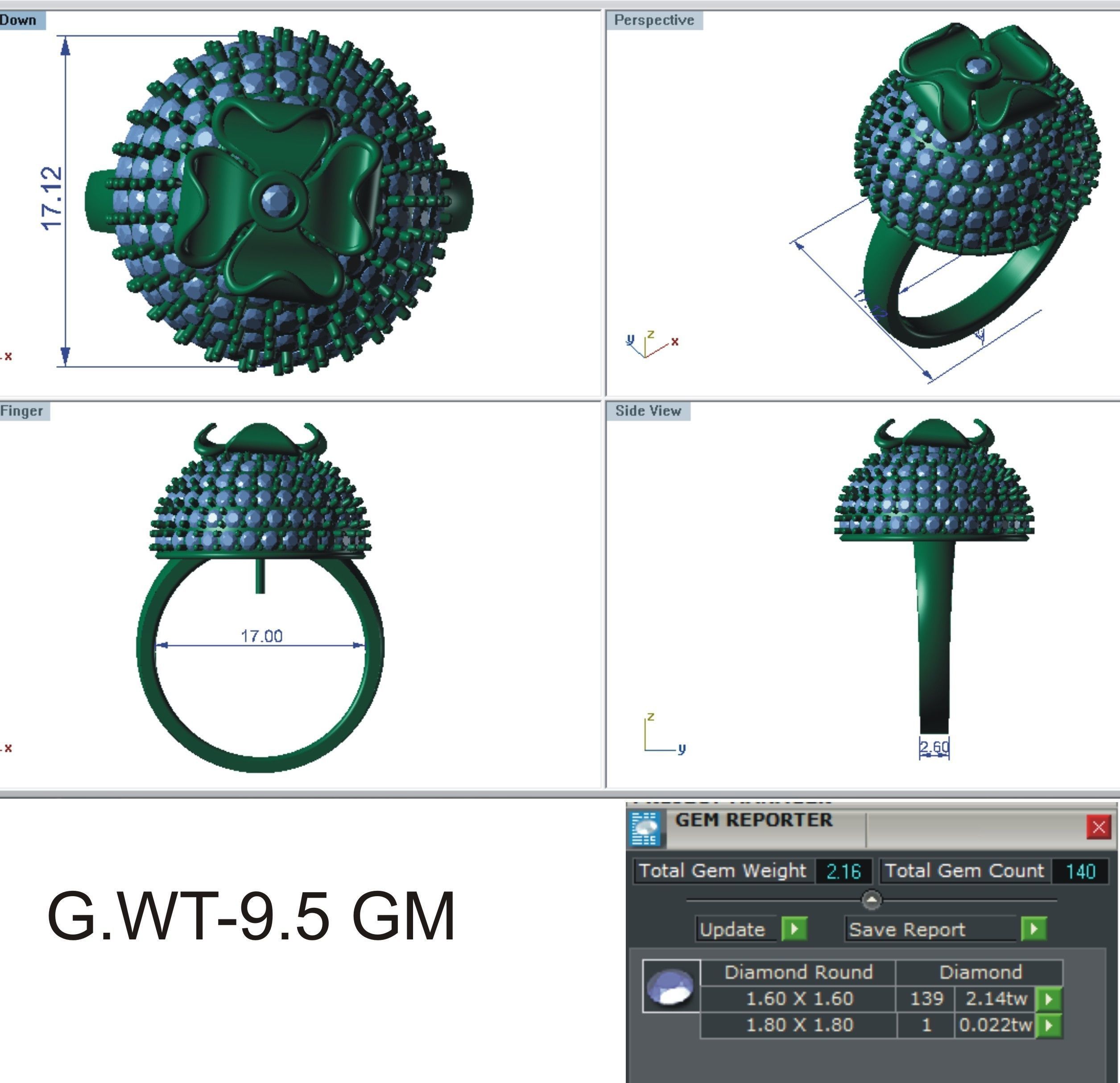Click the 1.80 X 1.80 size cell

[x=799, y=1025]
